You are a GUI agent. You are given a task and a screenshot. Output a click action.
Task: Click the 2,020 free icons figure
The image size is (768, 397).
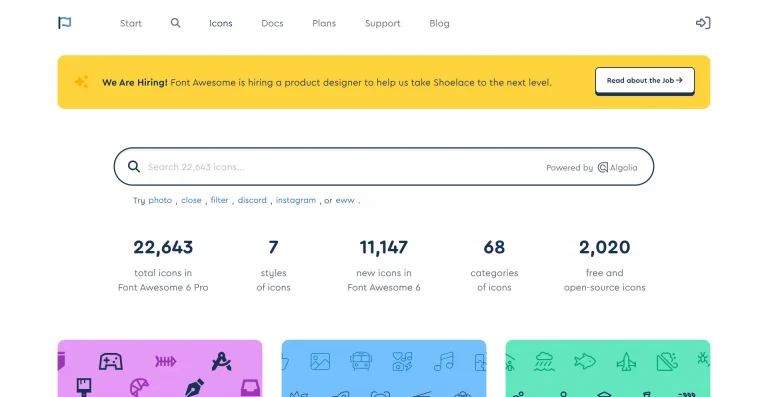pos(604,247)
